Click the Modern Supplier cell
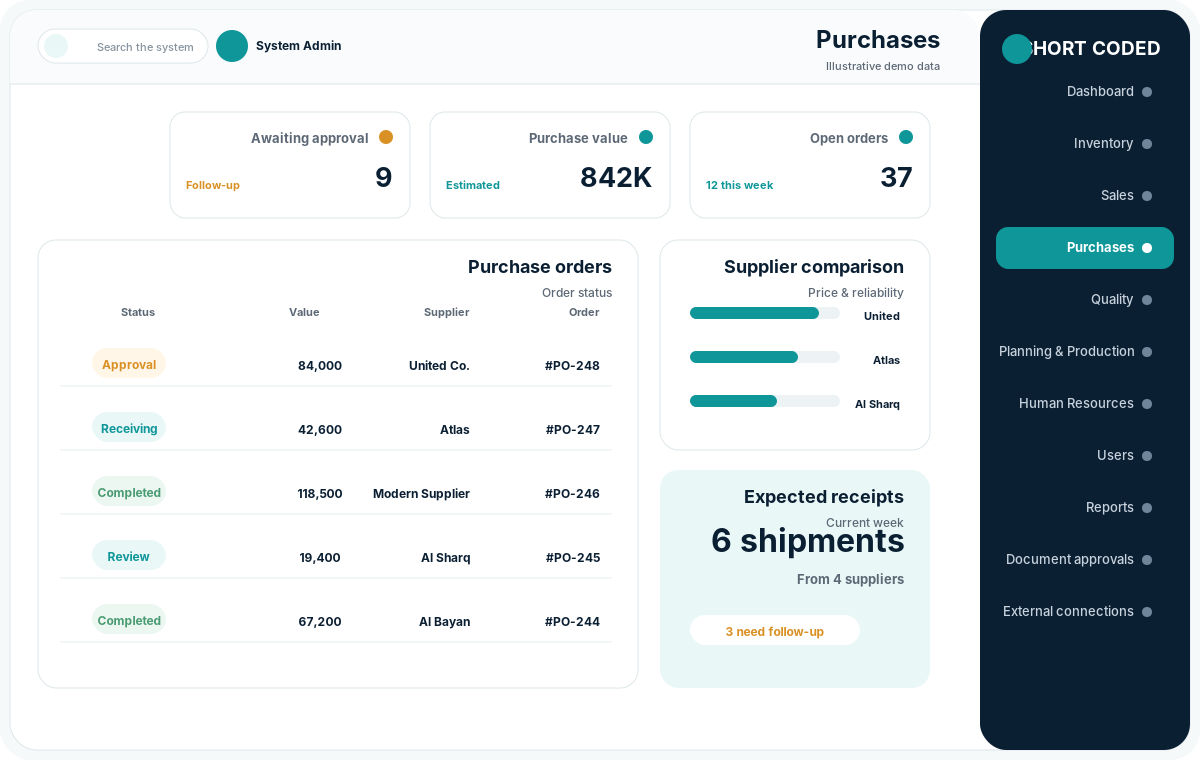The width and height of the screenshot is (1200, 760). (x=421, y=494)
